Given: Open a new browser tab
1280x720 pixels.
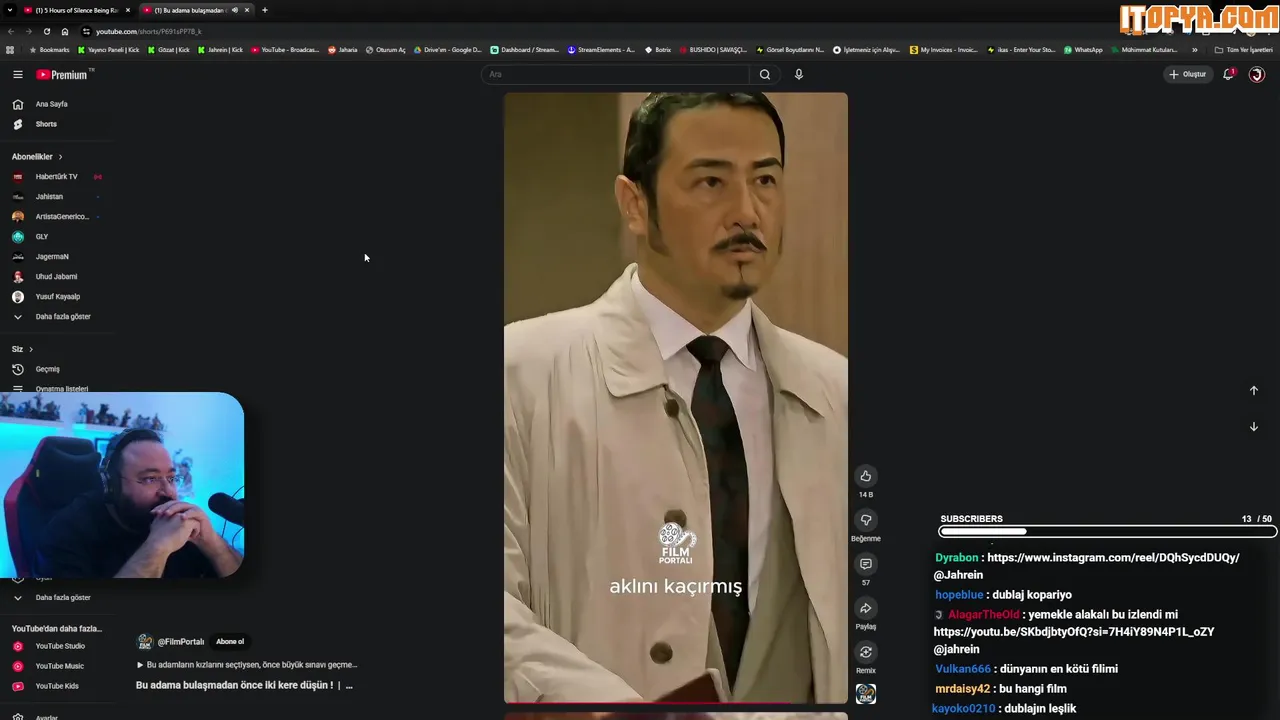Looking at the screenshot, I should (264, 10).
